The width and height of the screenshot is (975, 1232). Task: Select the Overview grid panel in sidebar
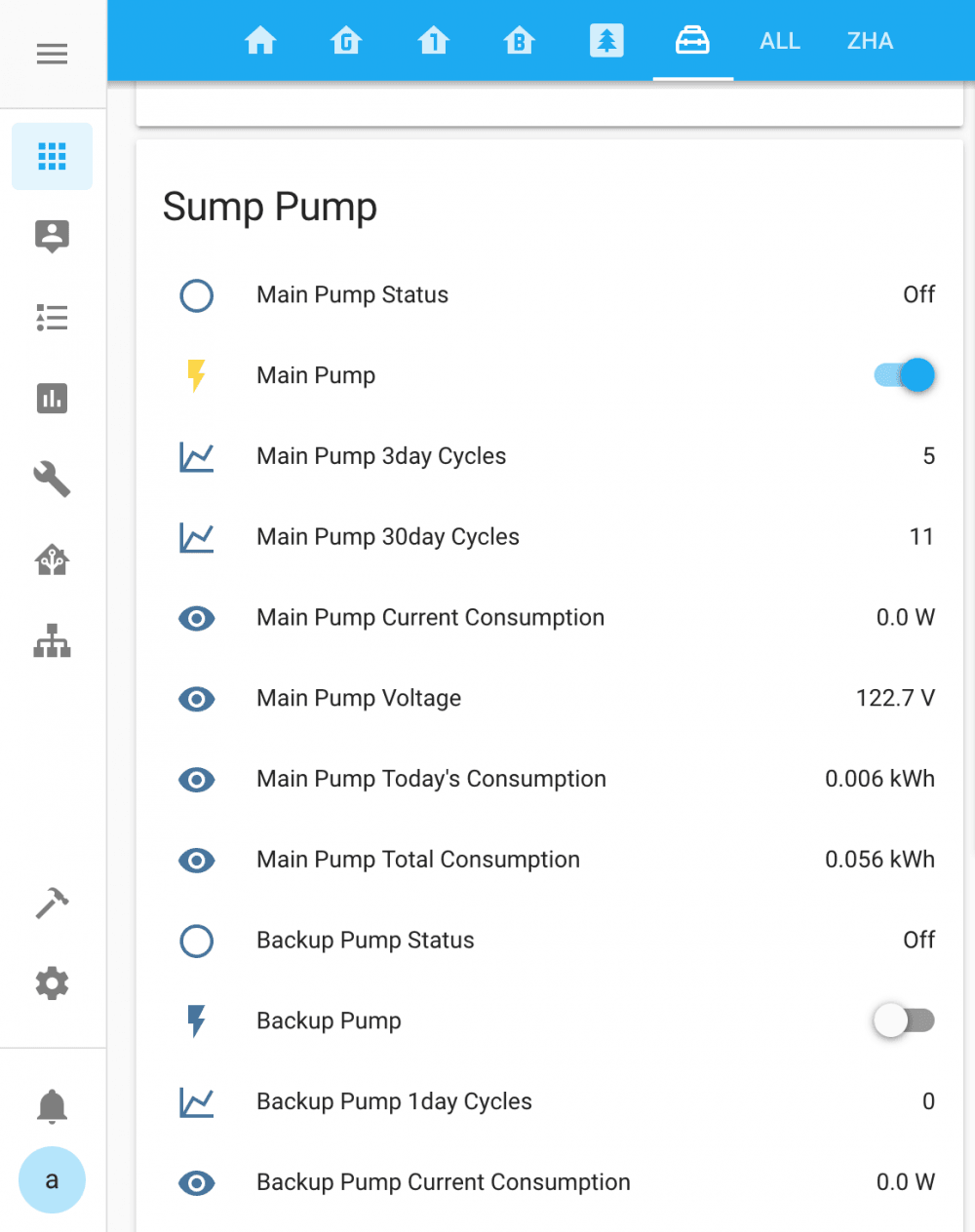pos(52,156)
